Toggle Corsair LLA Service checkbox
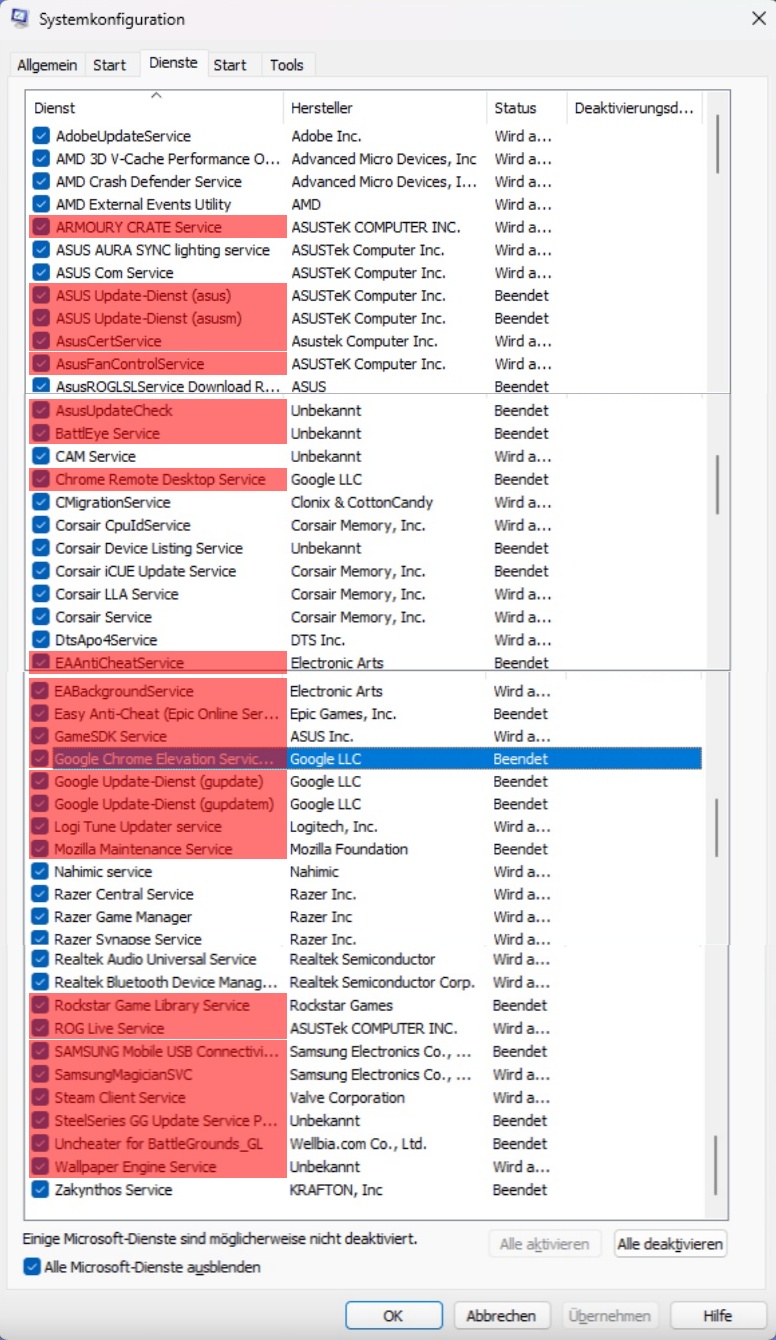Viewport: 776px width, 1340px height. [41, 594]
